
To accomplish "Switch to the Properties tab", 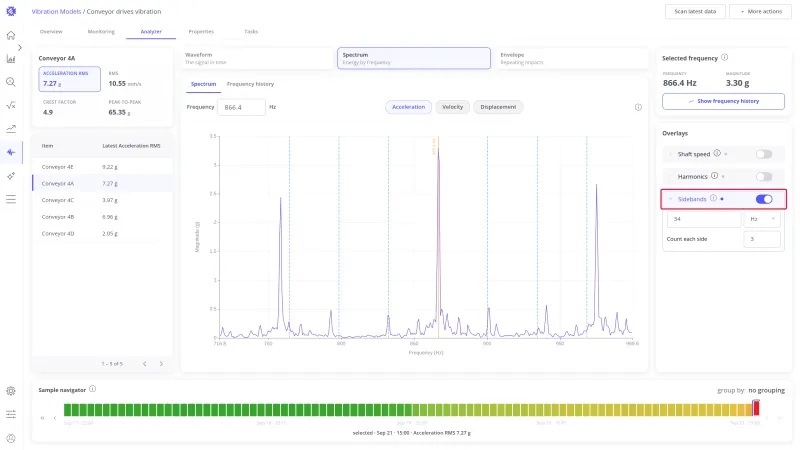I will tap(201, 32).
